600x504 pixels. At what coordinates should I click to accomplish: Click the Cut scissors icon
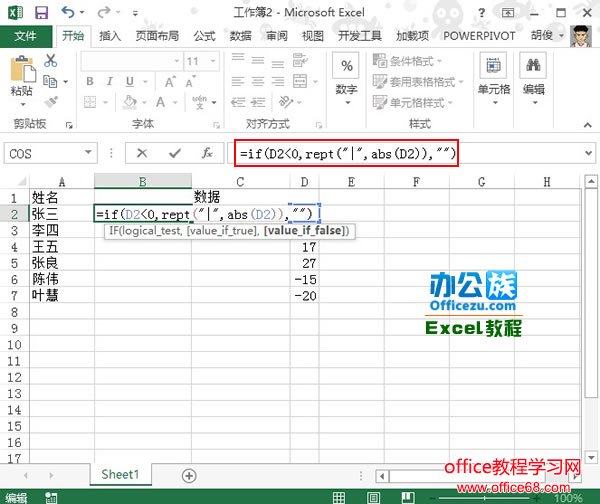tap(51, 60)
